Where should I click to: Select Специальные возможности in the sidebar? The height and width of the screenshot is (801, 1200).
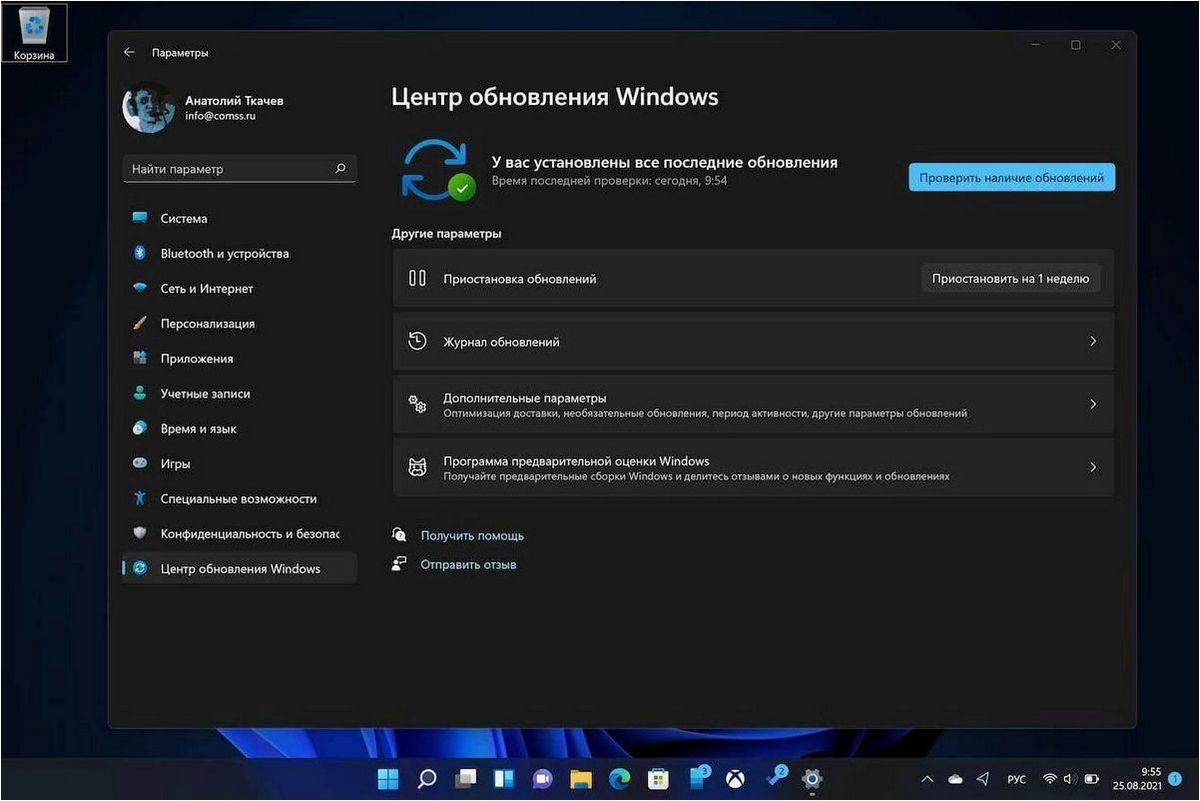pyautogui.click(x=239, y=498)
